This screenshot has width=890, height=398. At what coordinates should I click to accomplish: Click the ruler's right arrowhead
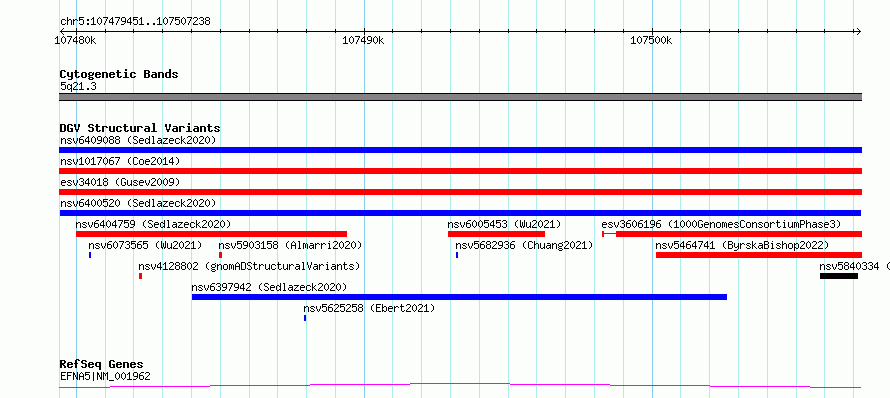pyautogui.click(x=858, y=32)
